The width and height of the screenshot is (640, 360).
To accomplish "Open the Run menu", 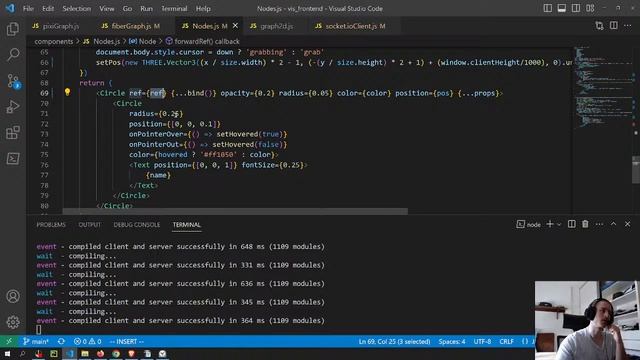I will pyautogui.click(x=146, y=8).
